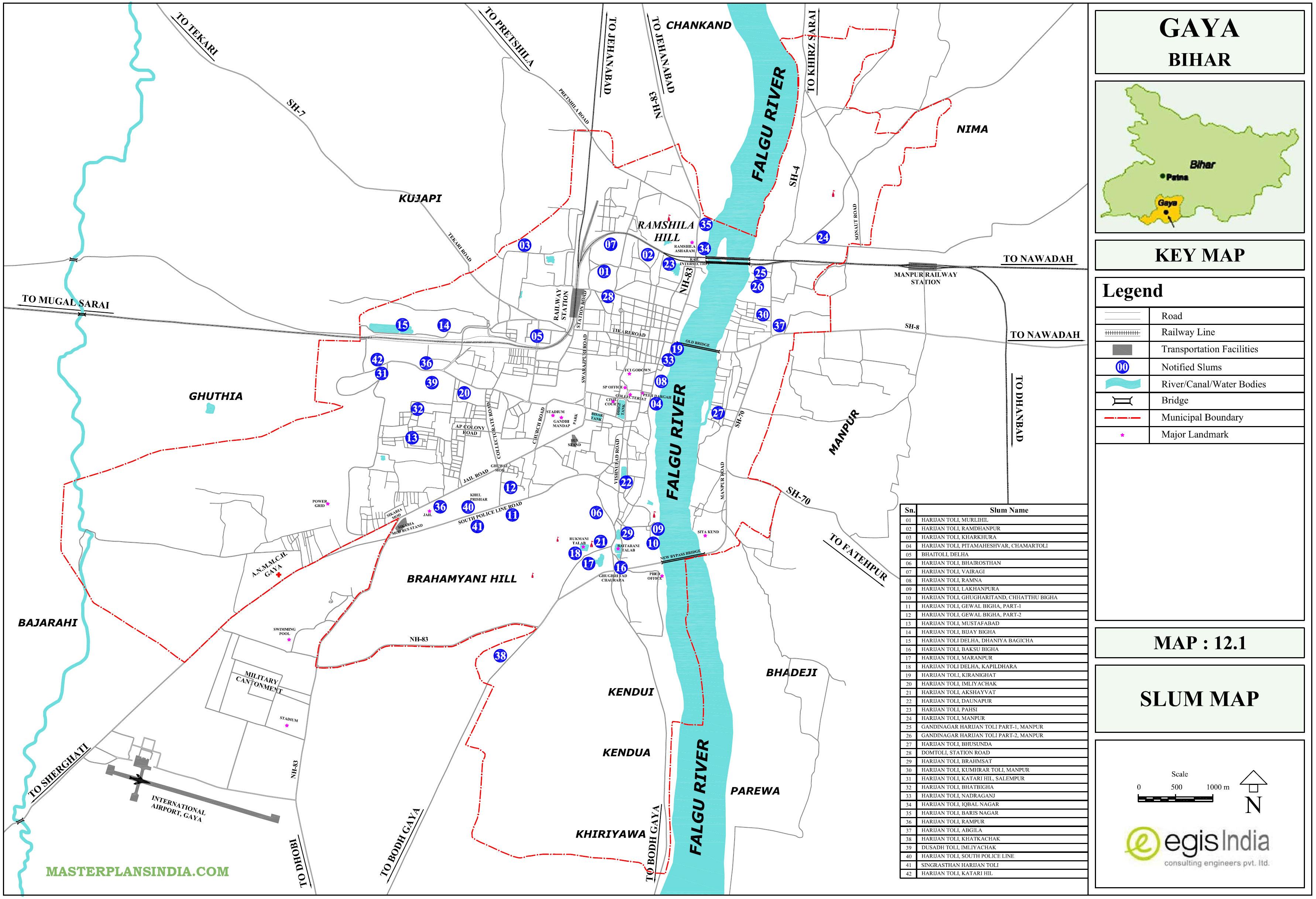
Task: Click the NIMA area label
Action: point(972,129)
